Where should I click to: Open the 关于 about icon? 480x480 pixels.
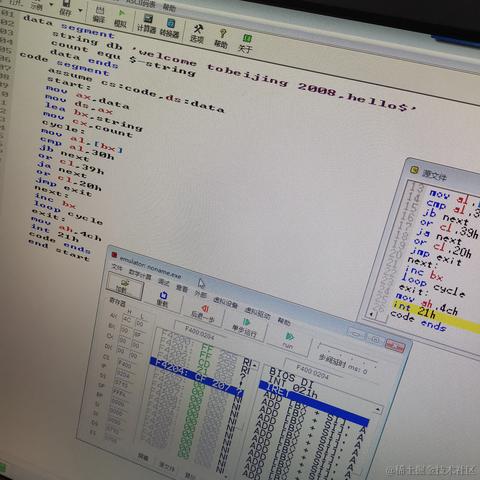pyautogui.click(x=246, y=43)
